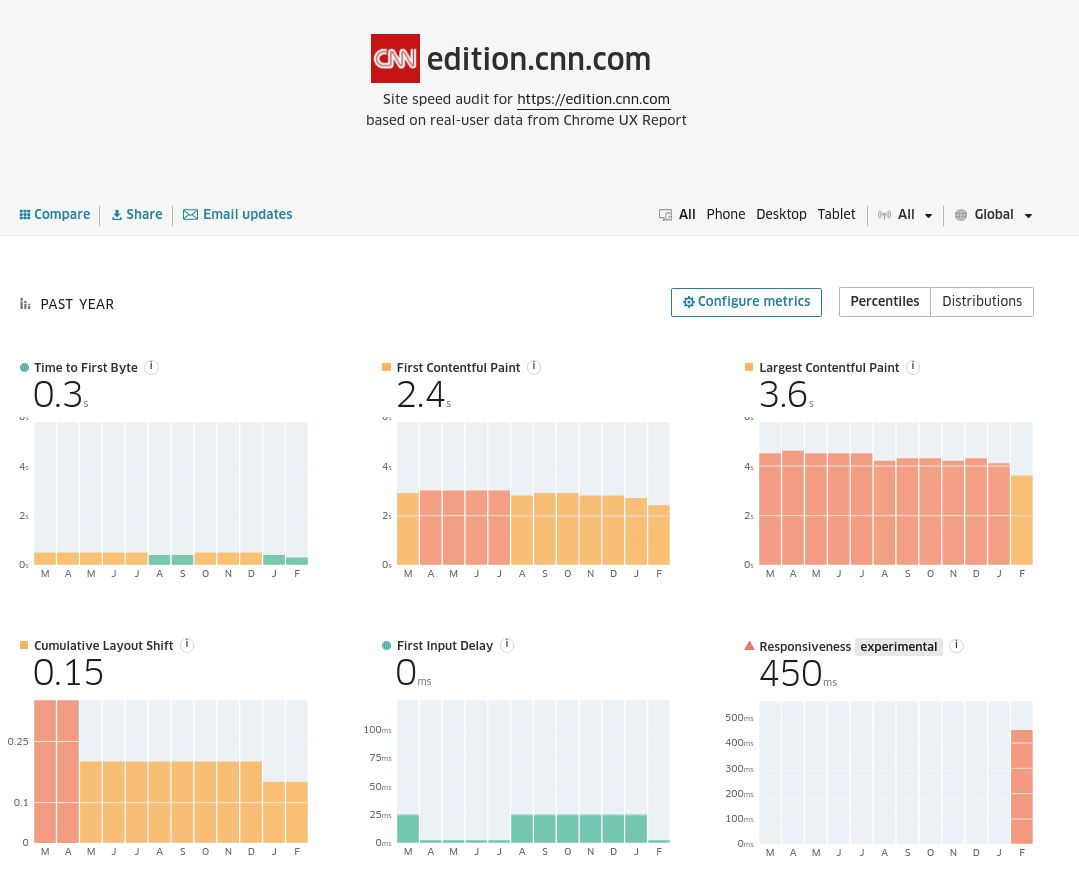Open info icon for Cumulative Layout Shift
This screenshot has height=887, width=1079.
[x=186, y=645]
